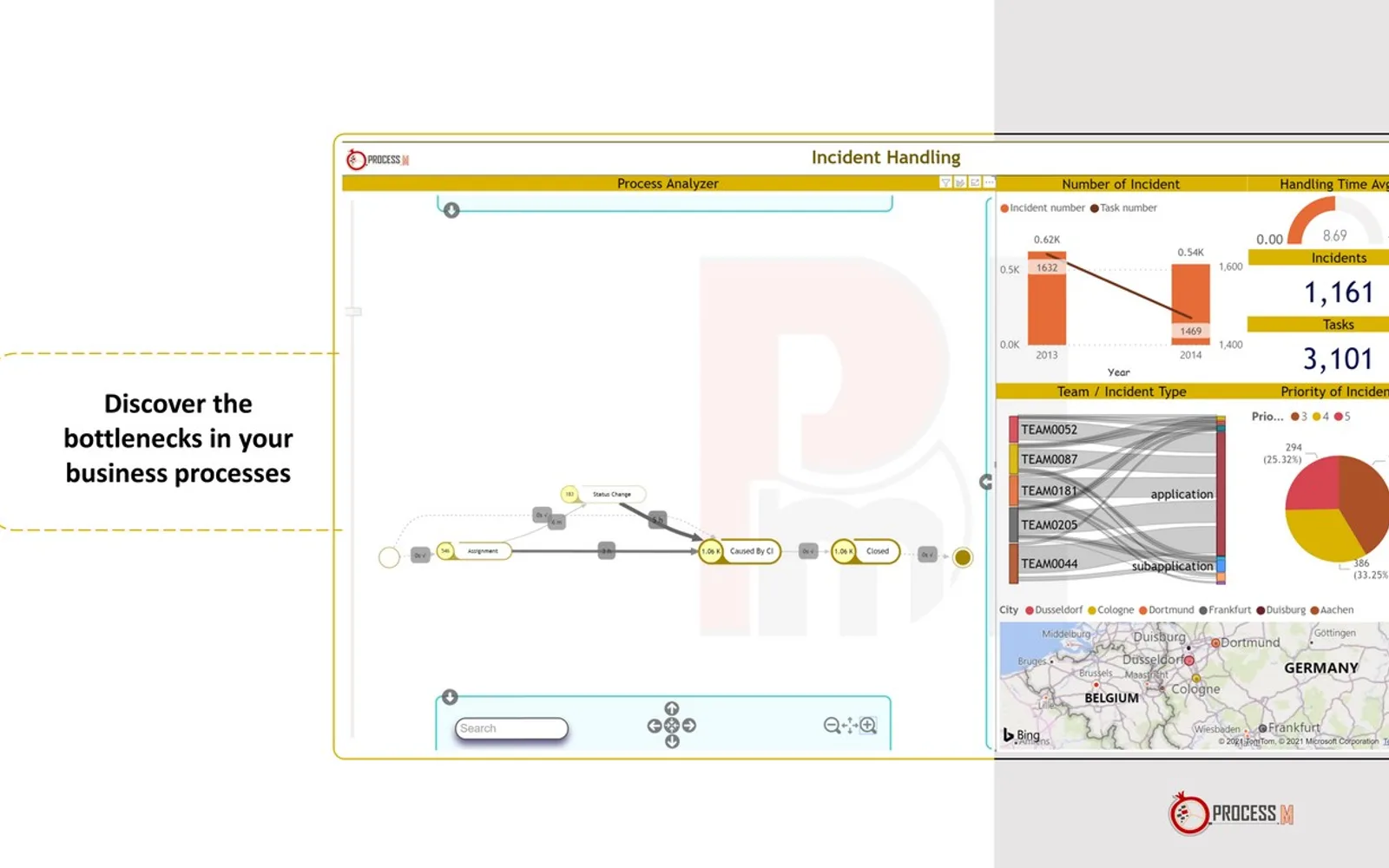Click the Dusseldorf marker on the map
The width and height of the screenshot is (1389, 868).
tap(1188, 661)
